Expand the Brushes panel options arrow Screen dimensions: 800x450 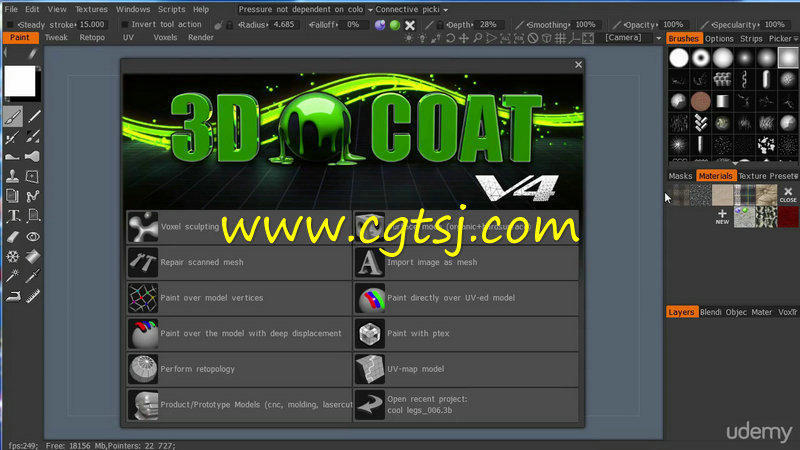[x=795, y=39]
